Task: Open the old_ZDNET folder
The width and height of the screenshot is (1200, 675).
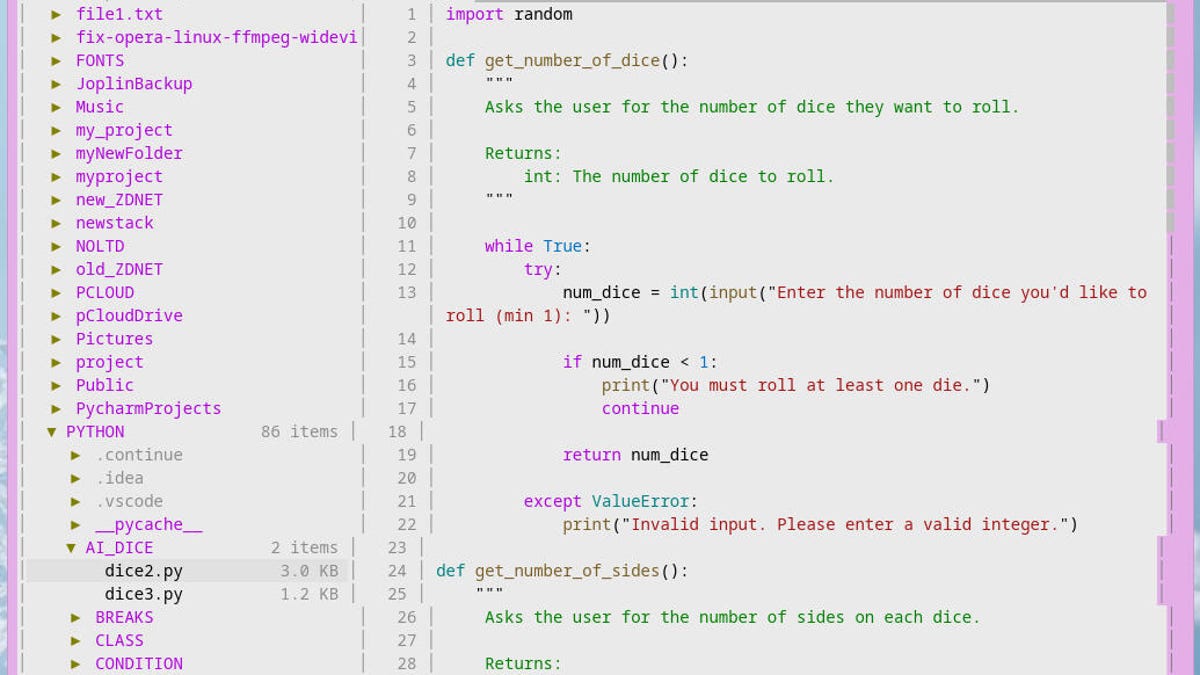Action: (118, 269)
